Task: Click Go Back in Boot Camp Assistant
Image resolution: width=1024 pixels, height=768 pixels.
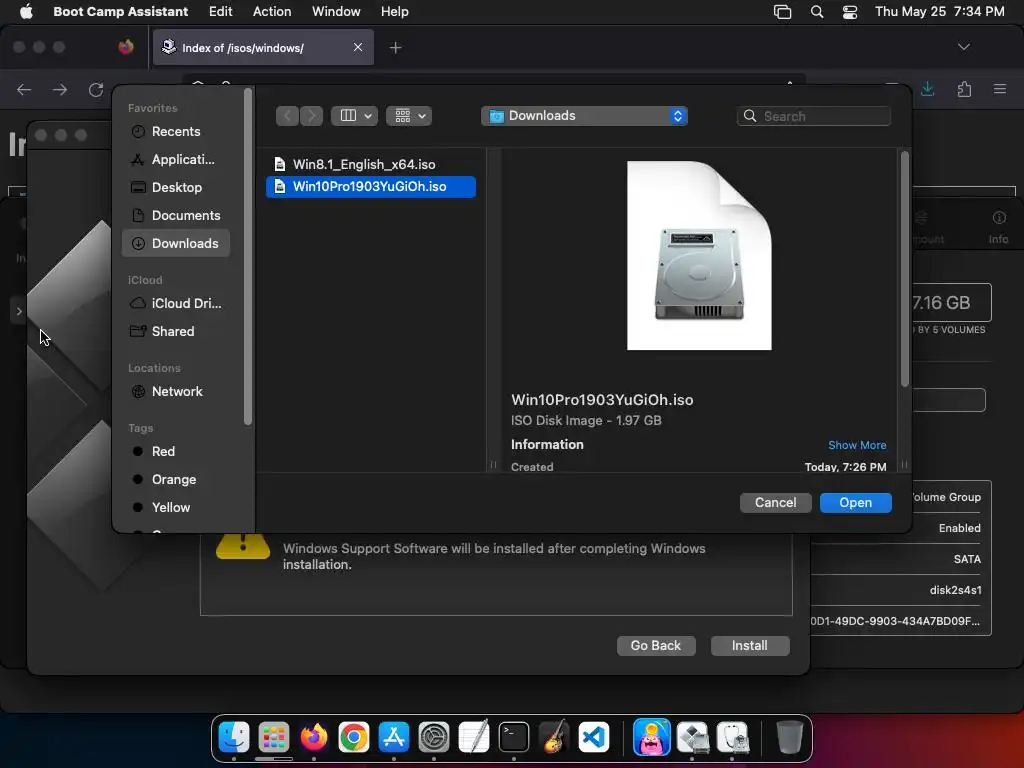Action: click(656, 646)
